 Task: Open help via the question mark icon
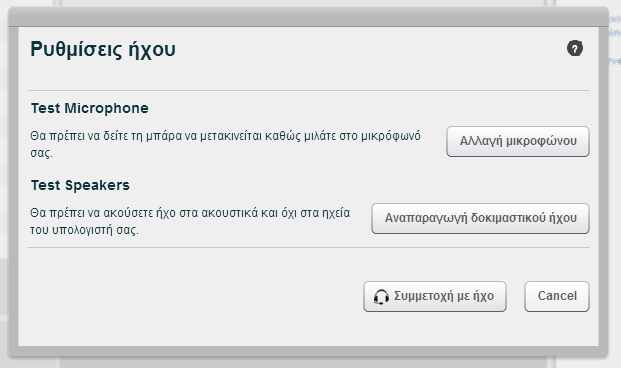575,48
